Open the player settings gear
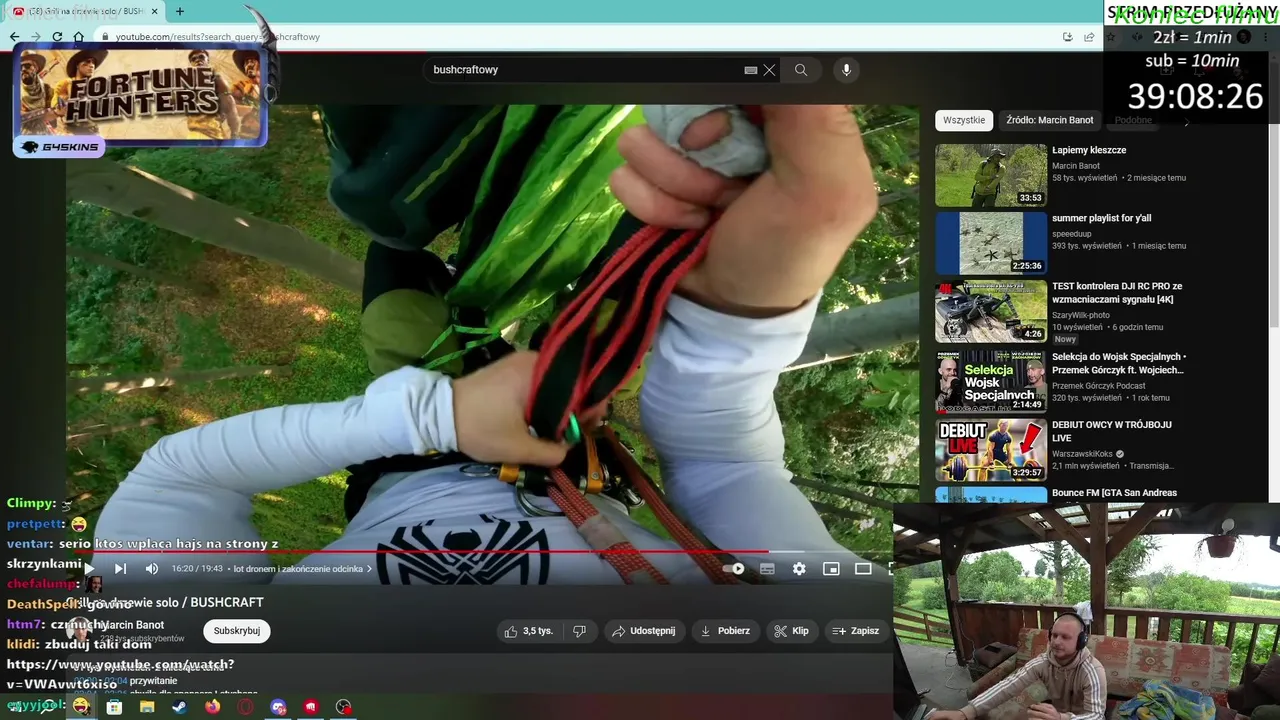1280x720 pixels. [799, 569]
